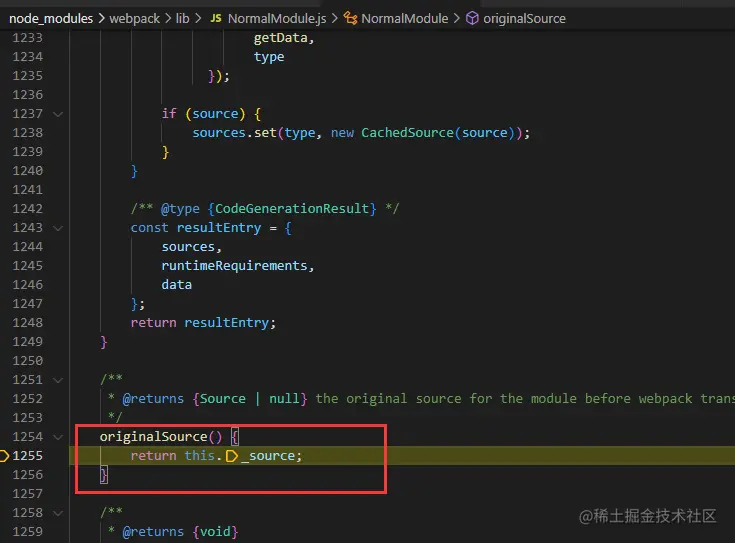Image resolution: width=735 pixels, height=543 pixels.
Task: Click getData on line 1233
Action: (280, 38)
